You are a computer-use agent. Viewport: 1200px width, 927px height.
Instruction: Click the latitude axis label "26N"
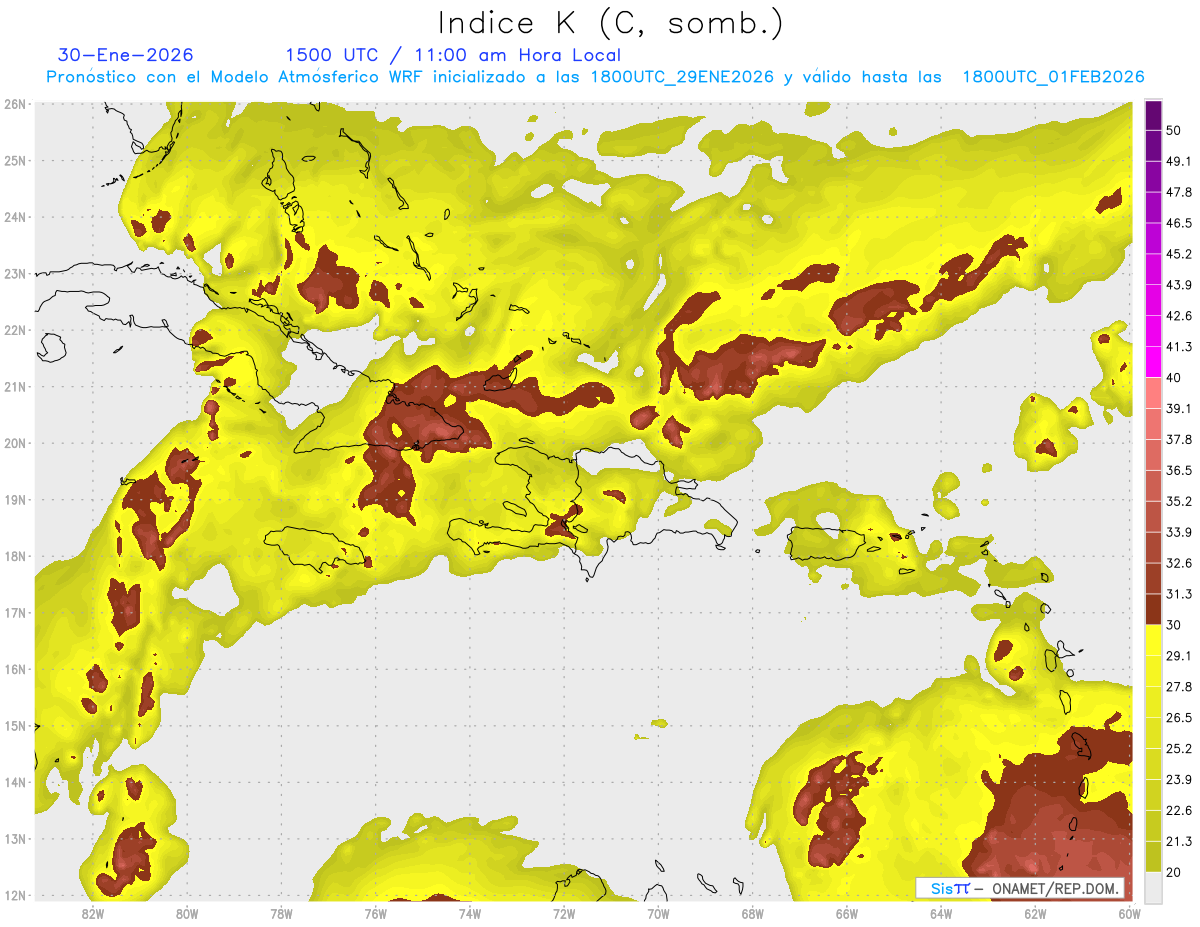tap(15, 104)
